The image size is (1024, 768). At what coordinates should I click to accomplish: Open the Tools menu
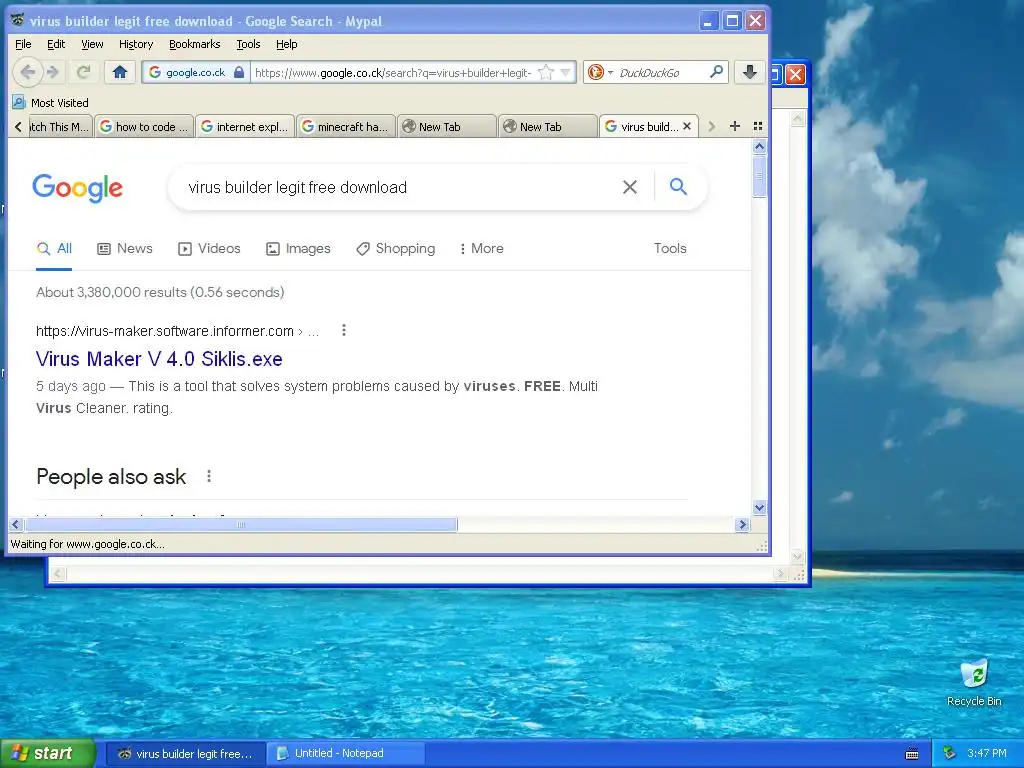pyautogui.click(x=248, y=44)
